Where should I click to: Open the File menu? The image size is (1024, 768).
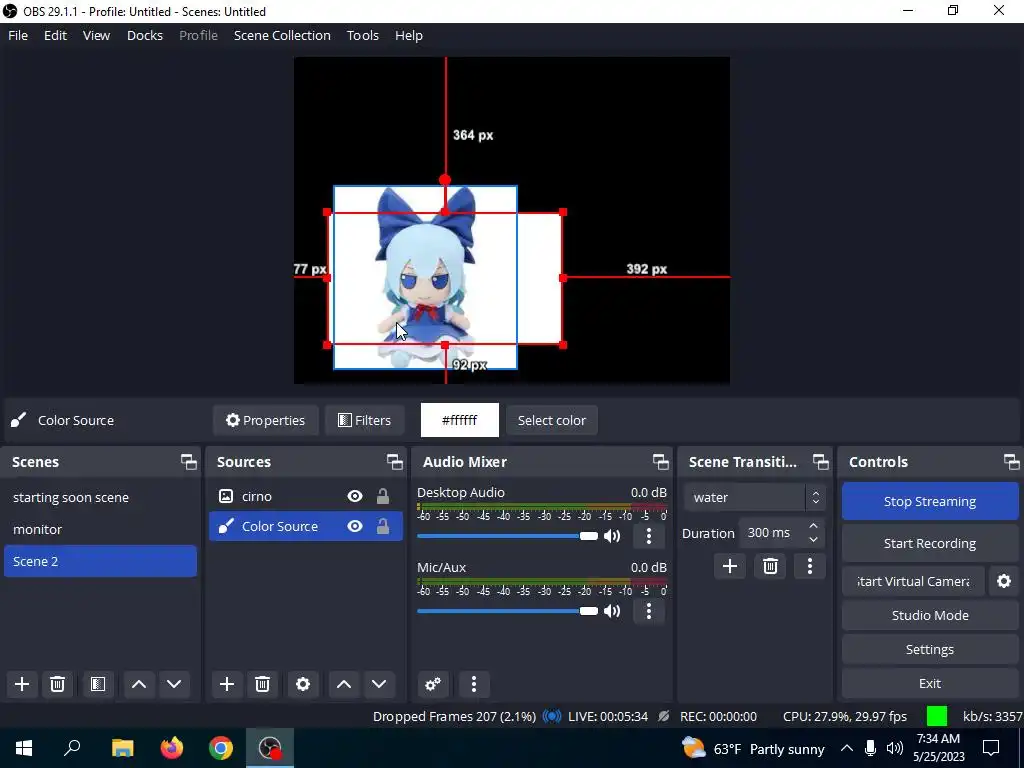click(18, 35)
